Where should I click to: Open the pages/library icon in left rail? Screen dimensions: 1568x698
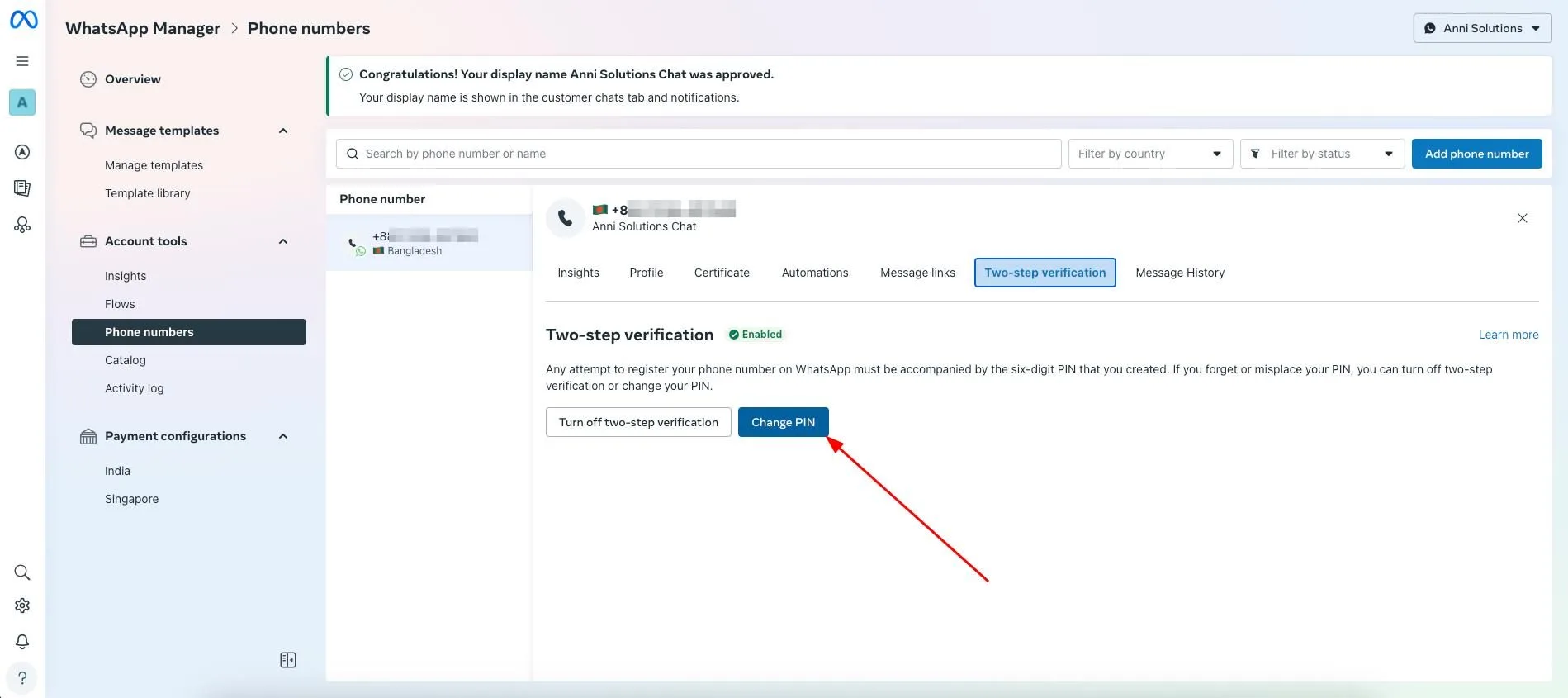tap(22, 188)
